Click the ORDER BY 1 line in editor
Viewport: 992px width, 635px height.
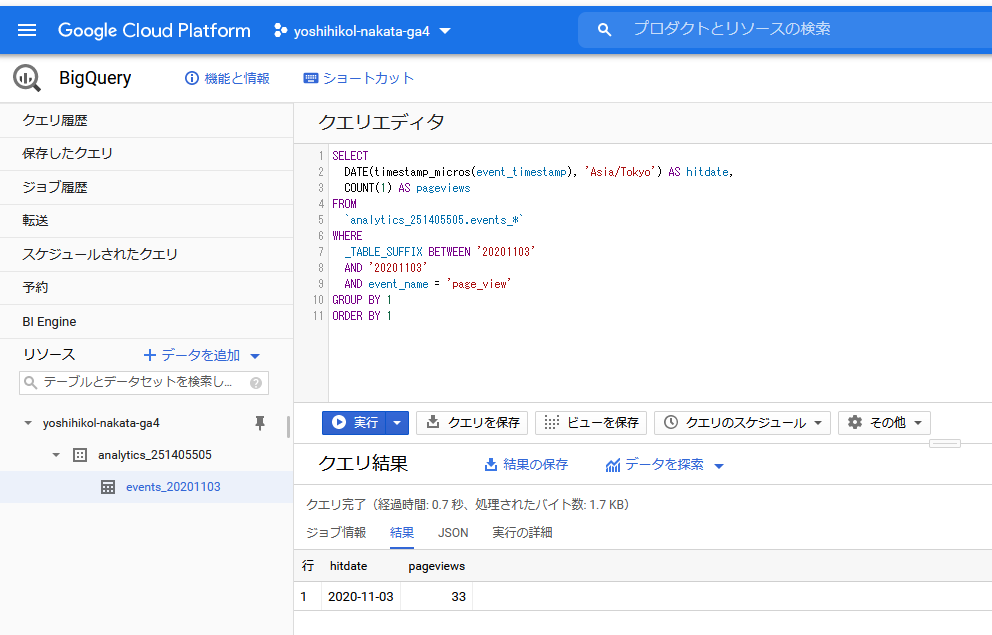(362, 316)
